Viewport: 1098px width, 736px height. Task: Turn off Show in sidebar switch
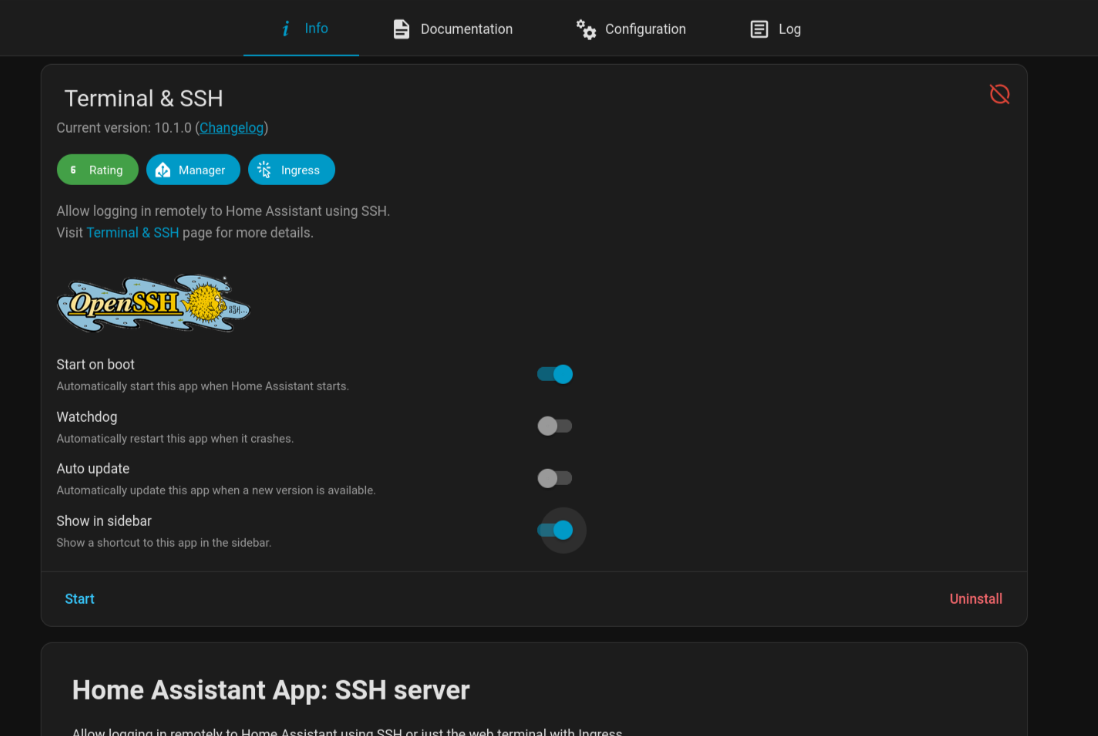tap(555, 530)
